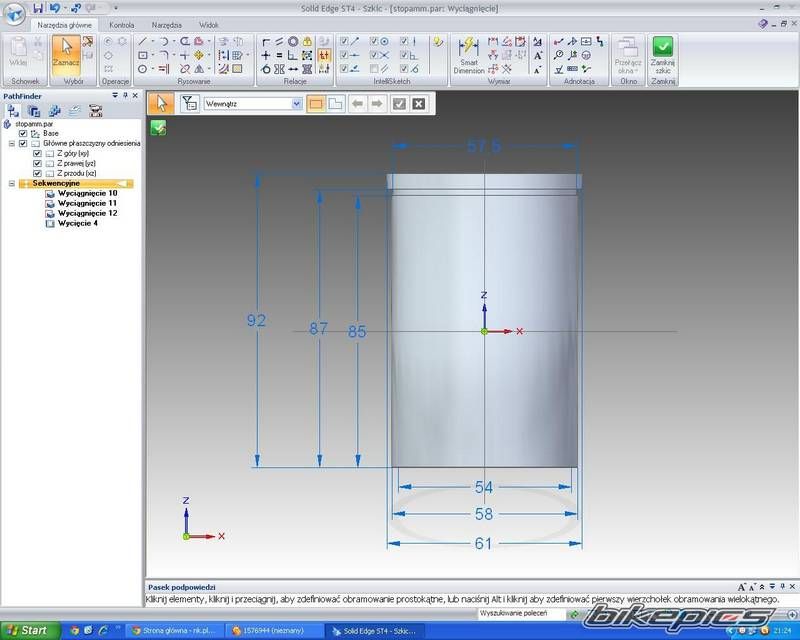Choose polygon fence selection mode
Image resolution: width=800 pixels, height=640 pixels.
(335, 104)
